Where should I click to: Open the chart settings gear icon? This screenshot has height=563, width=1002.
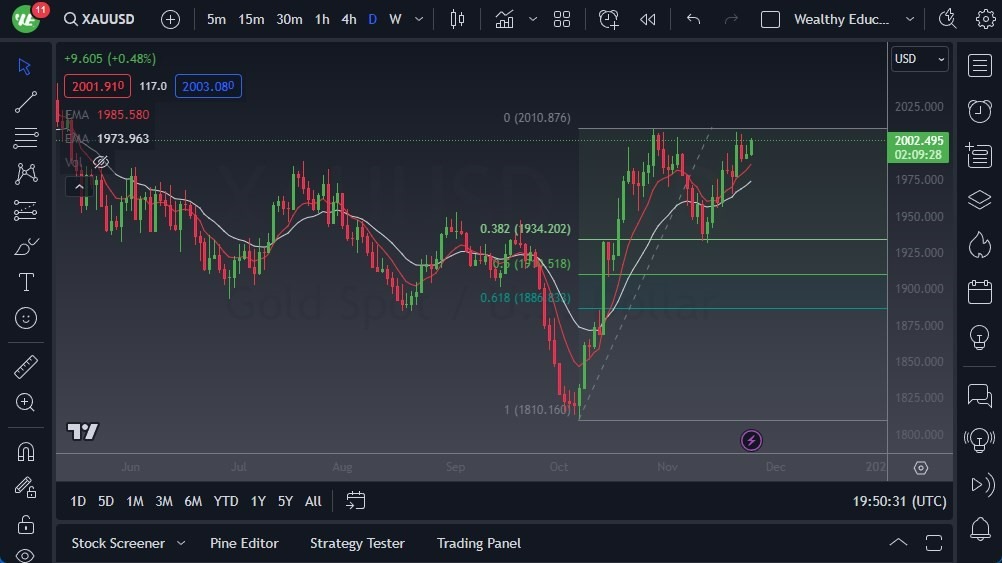point(985,19)
